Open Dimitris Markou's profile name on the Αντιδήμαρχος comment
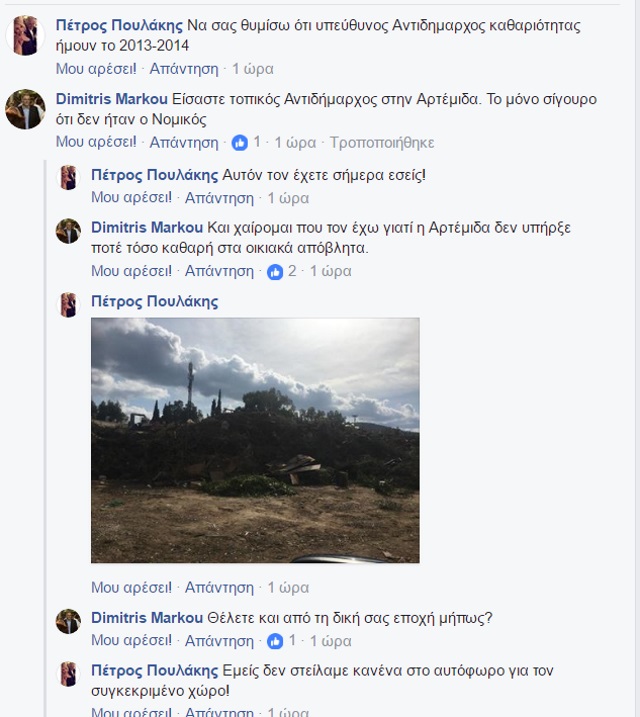Viewport: 640px width, 717px height. pos(111,99)
